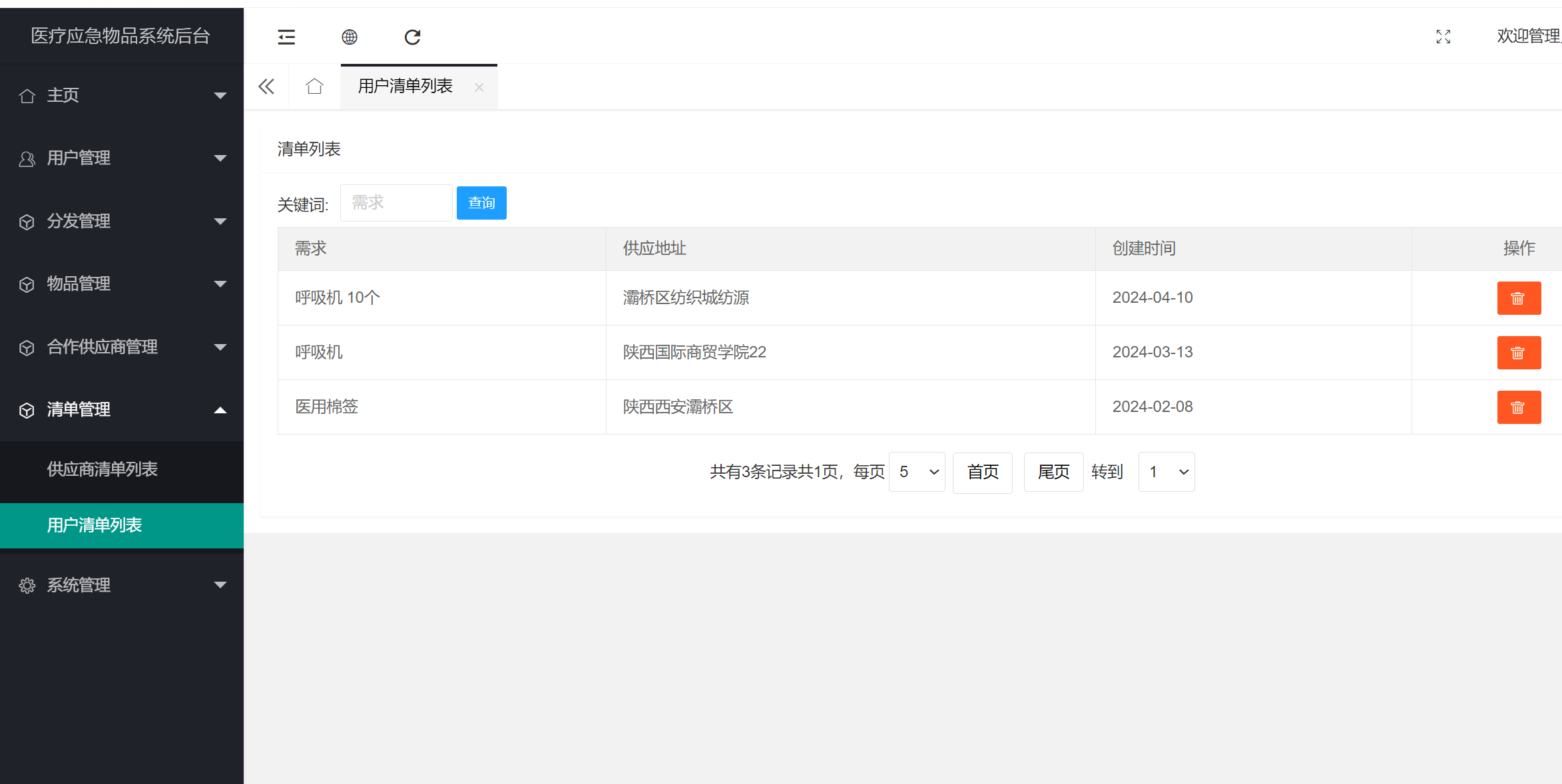Switch to 供应商清单列表 in sidebar
This screenshot has width=1562, height=784.
click(x=101, y=469)
